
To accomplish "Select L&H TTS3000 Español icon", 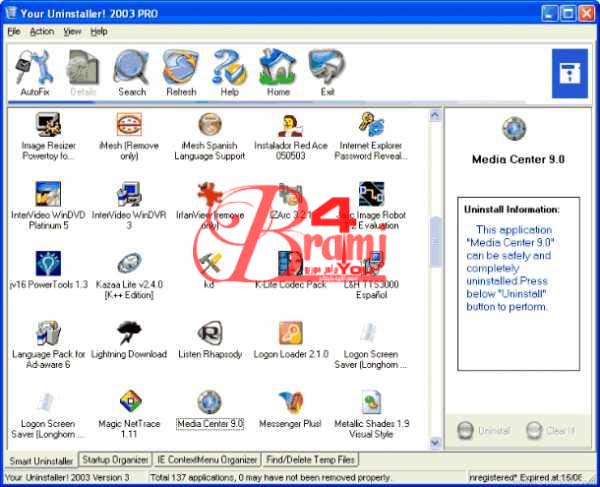I will [x=371, y=263].
